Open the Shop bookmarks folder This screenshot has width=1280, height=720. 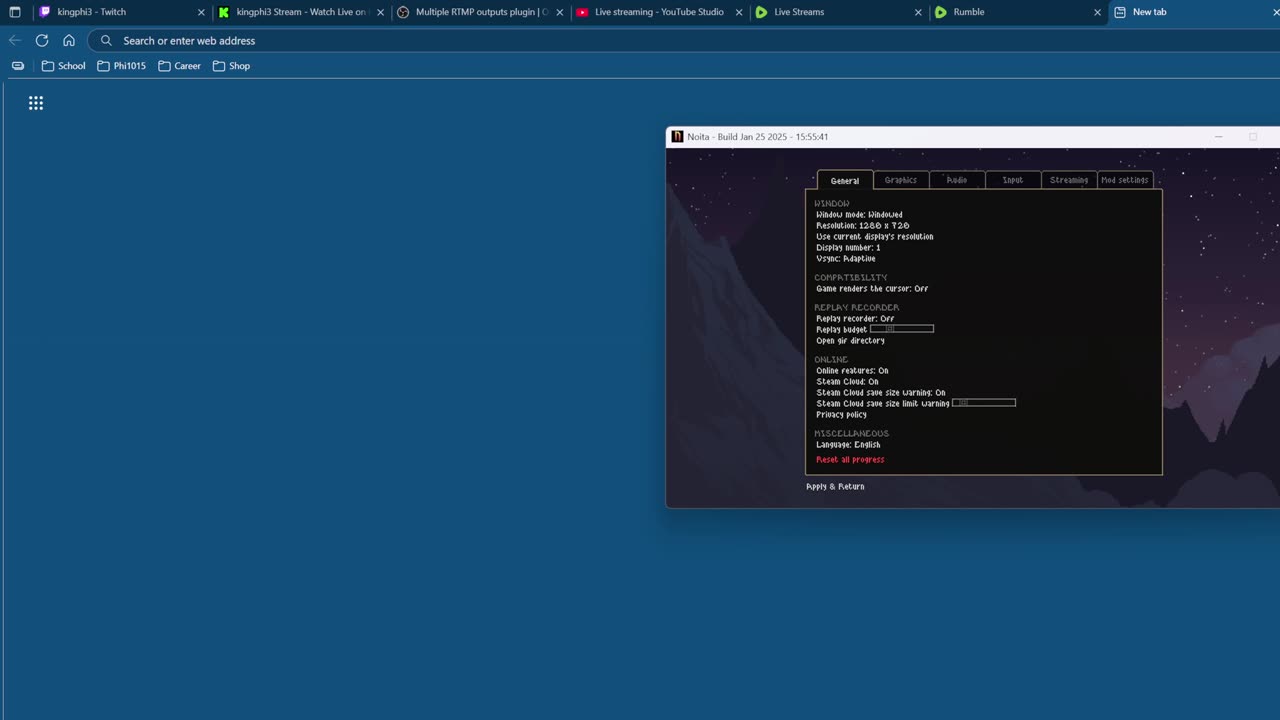pos(231,66)
